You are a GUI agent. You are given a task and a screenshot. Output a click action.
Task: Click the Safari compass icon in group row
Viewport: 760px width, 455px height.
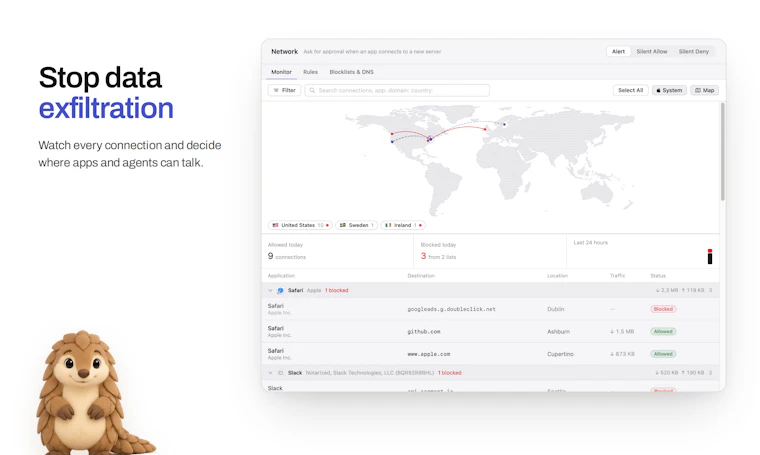pyautogui.click(x=280, y=291)
